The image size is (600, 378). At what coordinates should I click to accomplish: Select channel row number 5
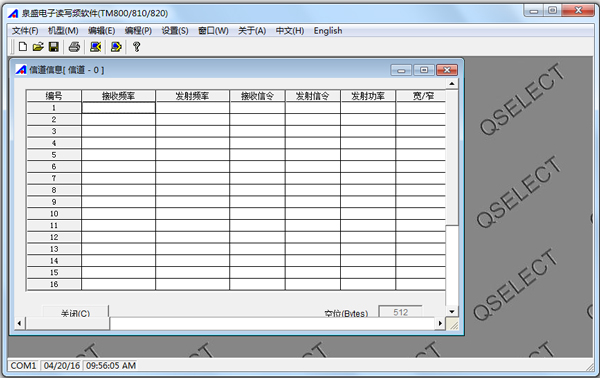click(x=54, y=155)
